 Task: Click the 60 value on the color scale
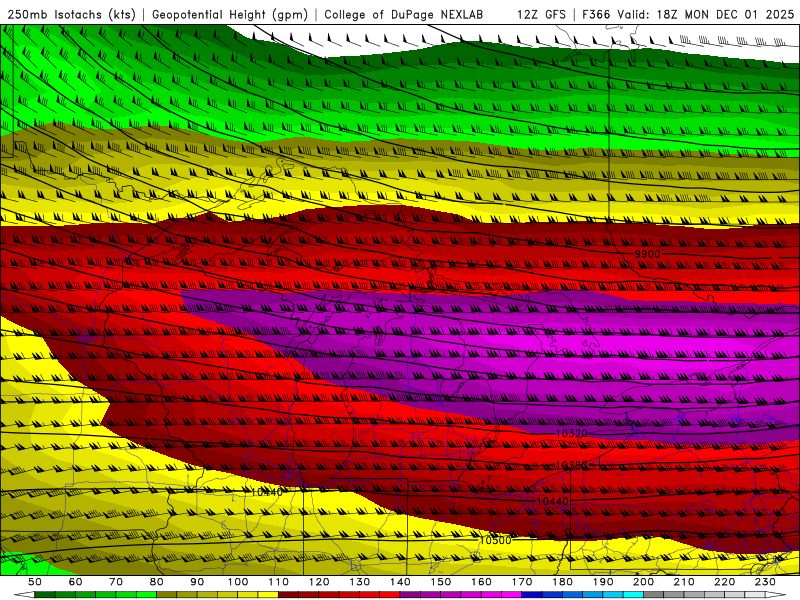tap(75, 582)
